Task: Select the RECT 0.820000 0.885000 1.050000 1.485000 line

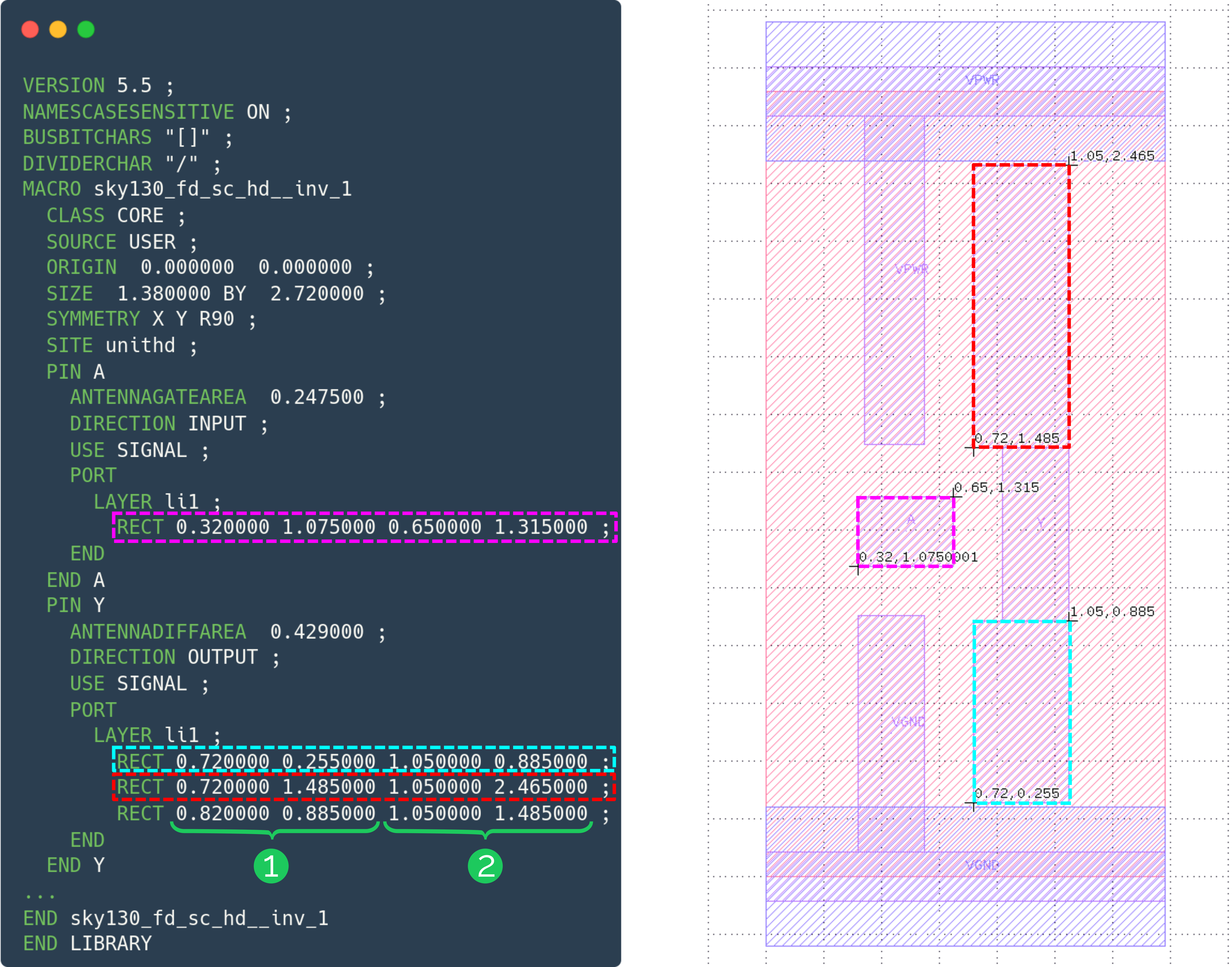Action: click(363, 813)
